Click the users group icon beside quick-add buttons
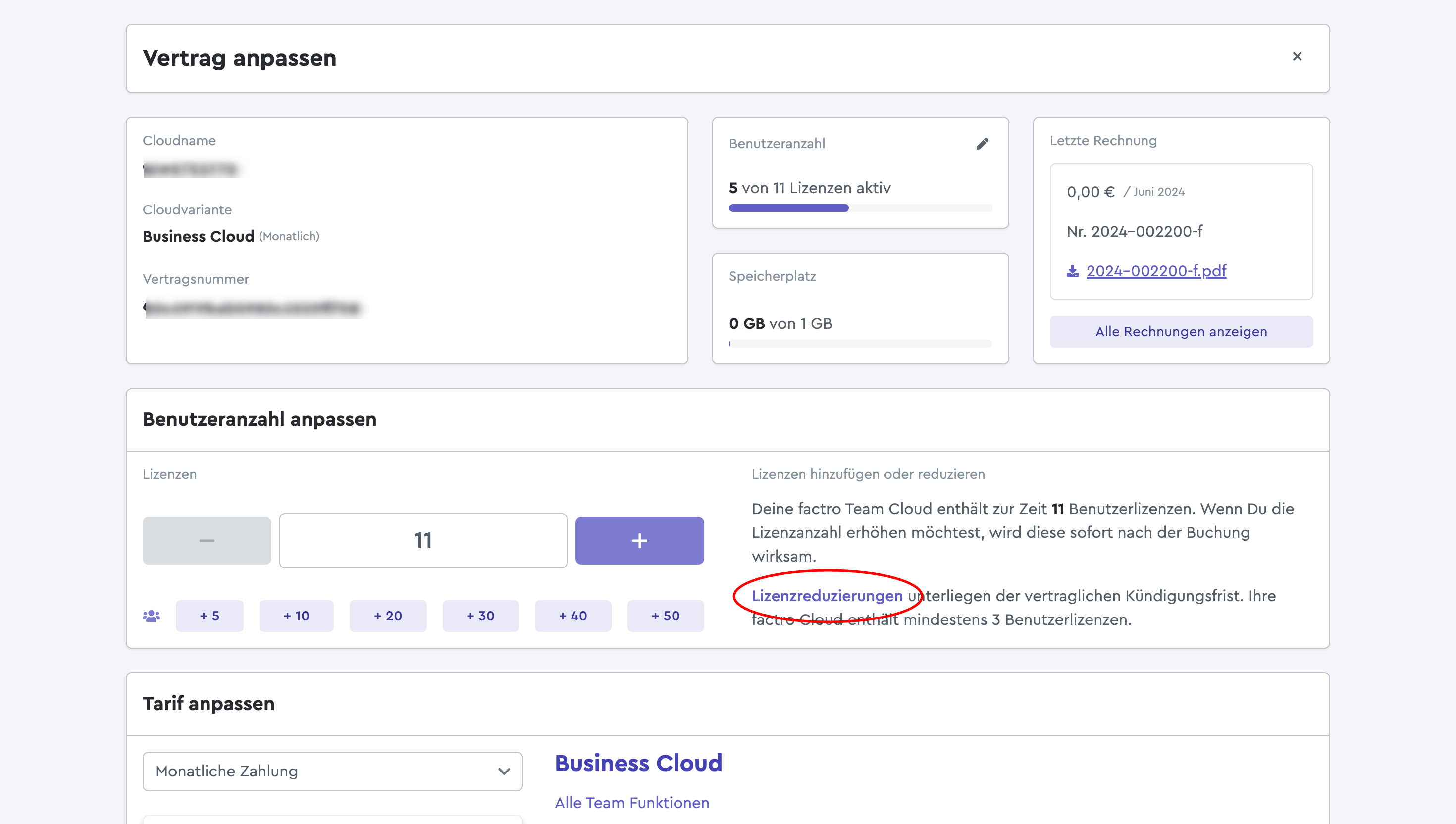 pyautogui.click(x=151, y=616)
